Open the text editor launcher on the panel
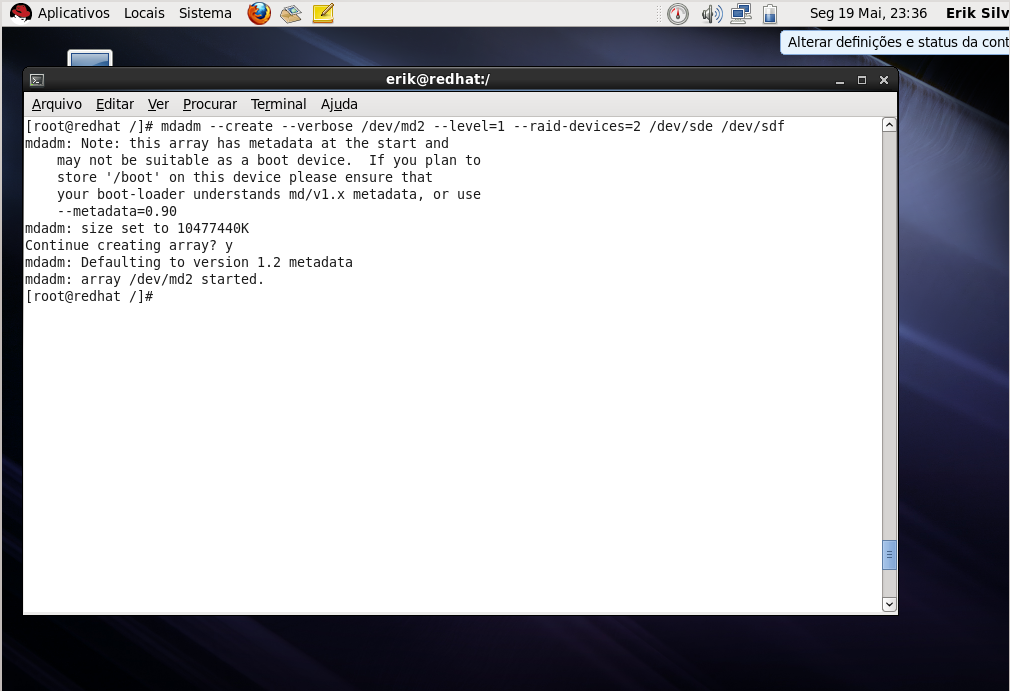Viewport: 1010px width, 691px height. tap(321, 13)
